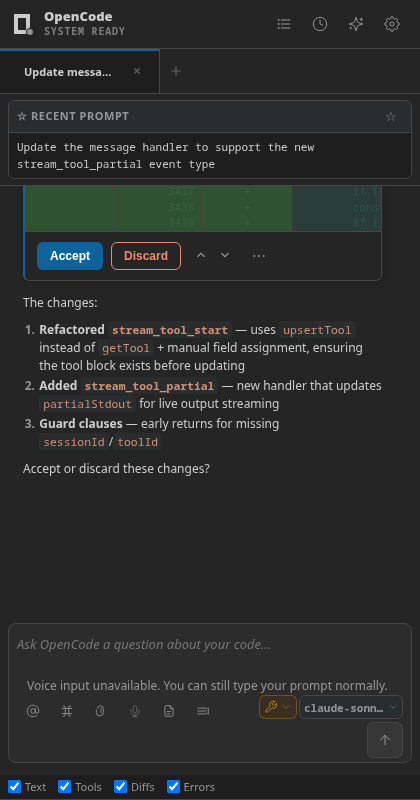Send prompt with up arrow button
The image size is (420, 800).
pyautogui.click(x=385, y=740)
